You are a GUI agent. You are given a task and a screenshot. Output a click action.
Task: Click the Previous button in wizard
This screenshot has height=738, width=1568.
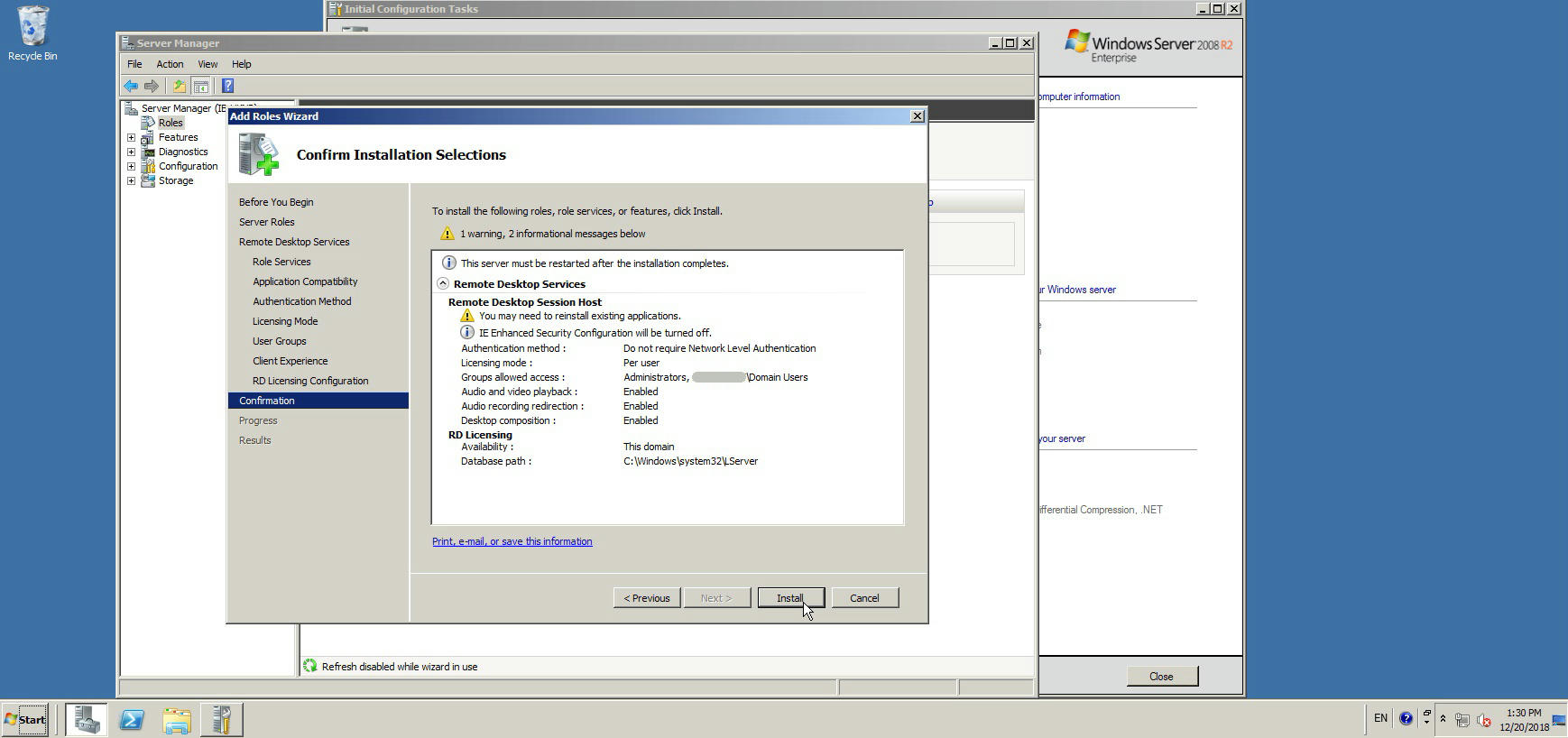(647, 598)
